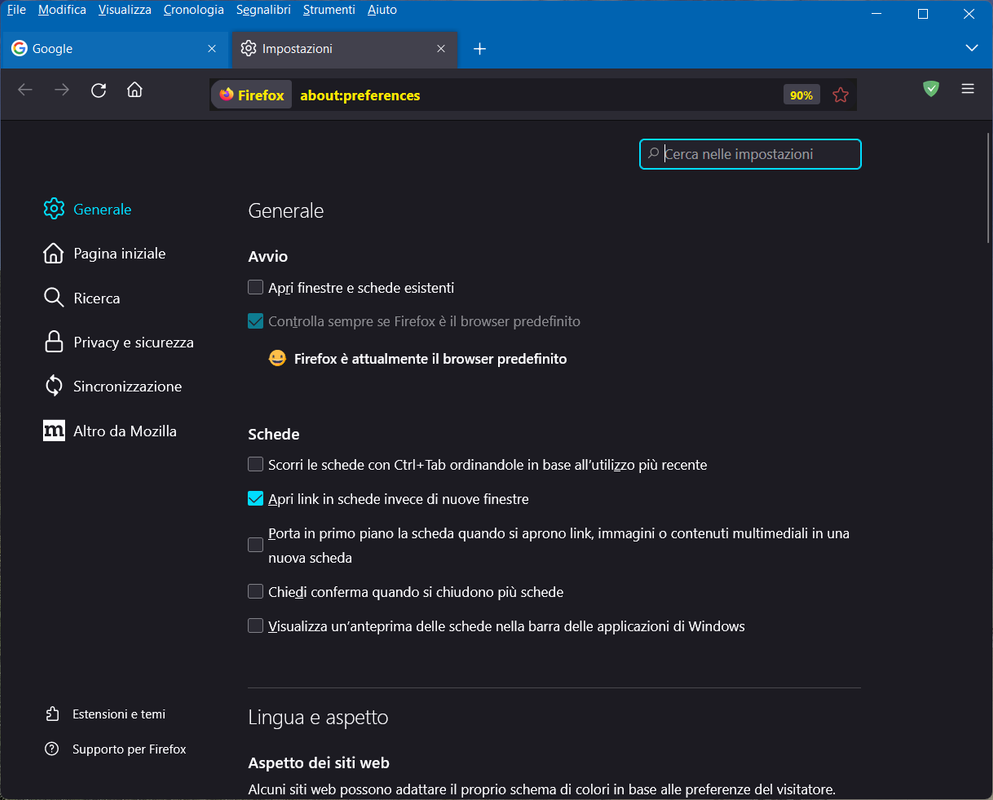Switch to the Google tab
993x800 pixels.
[114, 49]
